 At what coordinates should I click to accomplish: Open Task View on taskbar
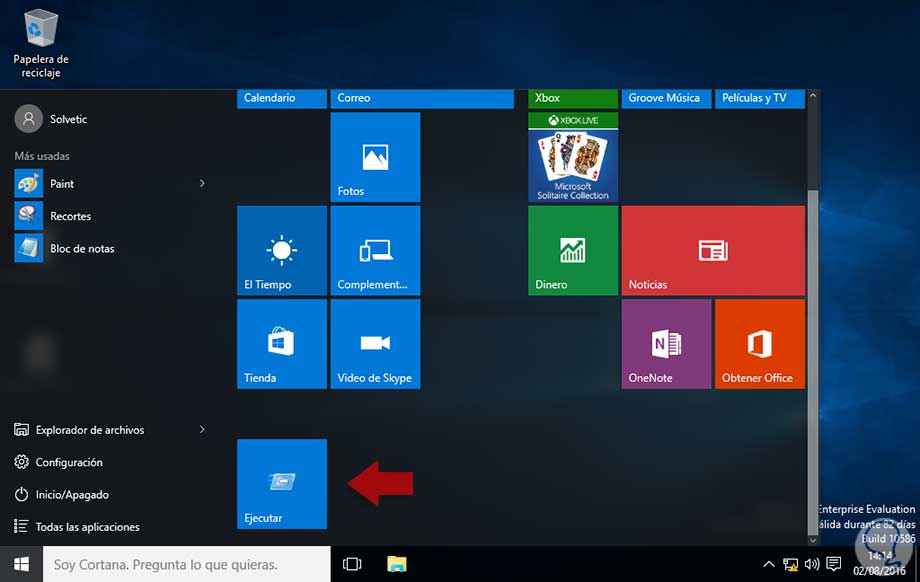pos(352,564)
